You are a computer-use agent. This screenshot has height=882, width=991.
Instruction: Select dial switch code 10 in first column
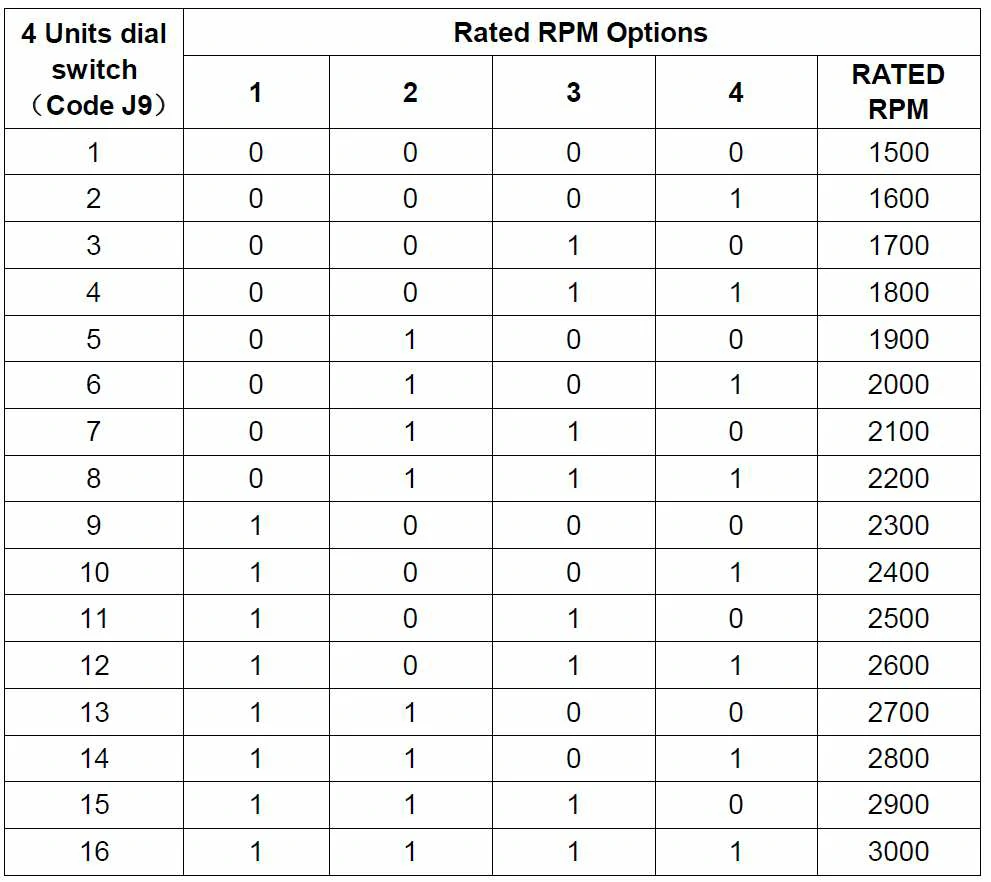tap(94, 572)
